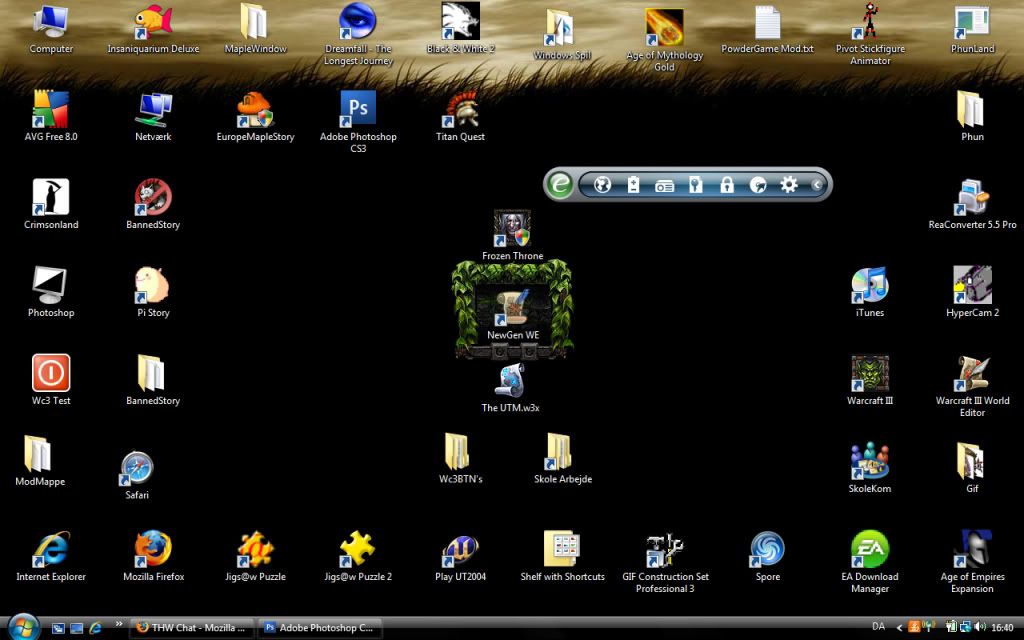Collapse eManagement bar with arrow button
This screenshot has height=640, width=1024.
pyautogui.click(x=816, y=185)
